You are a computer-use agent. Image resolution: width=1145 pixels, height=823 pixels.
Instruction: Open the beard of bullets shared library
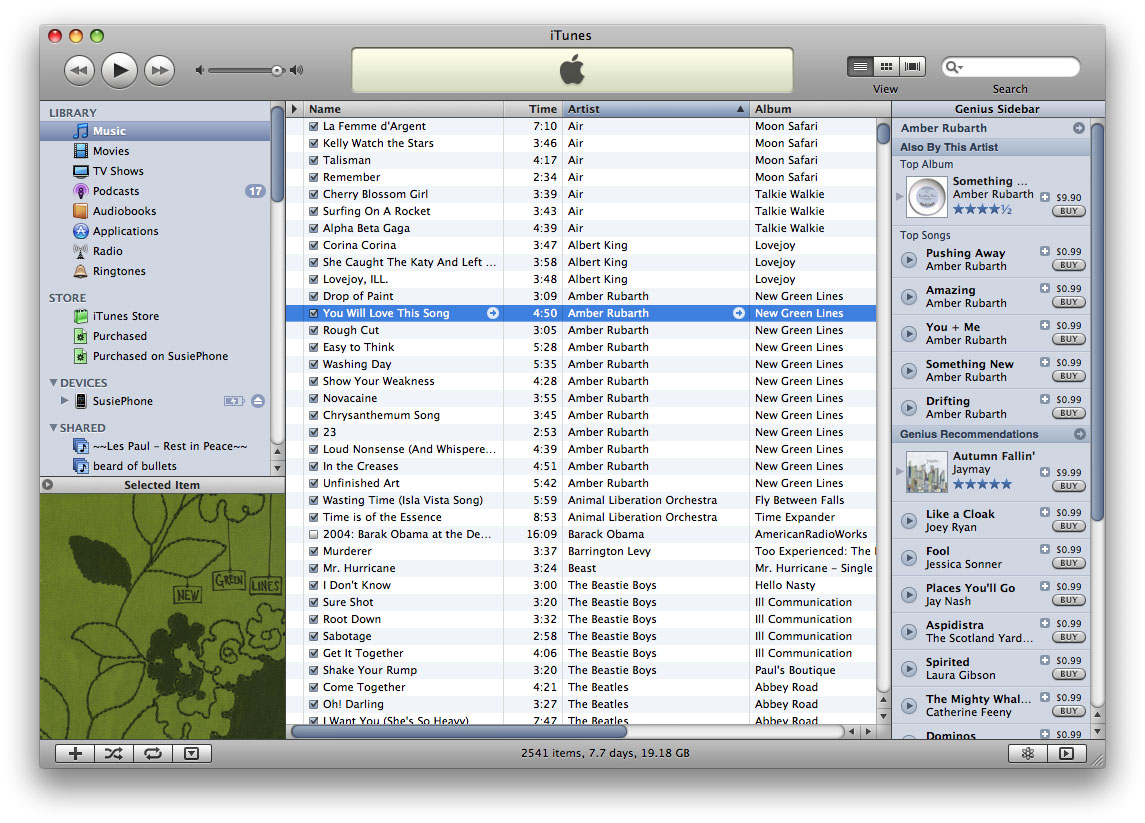point(134,466)
